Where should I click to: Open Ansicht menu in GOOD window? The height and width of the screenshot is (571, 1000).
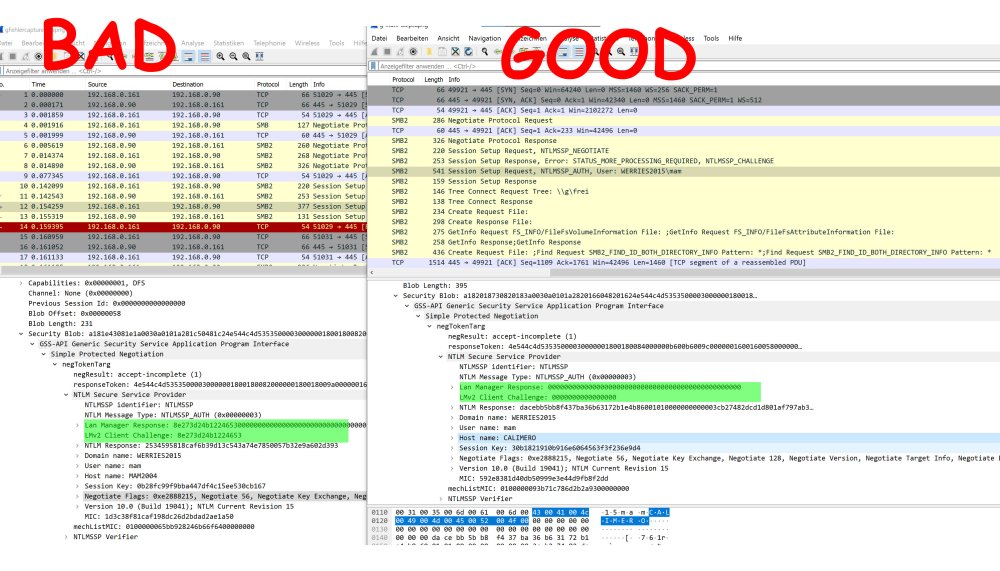coord(448,38)
